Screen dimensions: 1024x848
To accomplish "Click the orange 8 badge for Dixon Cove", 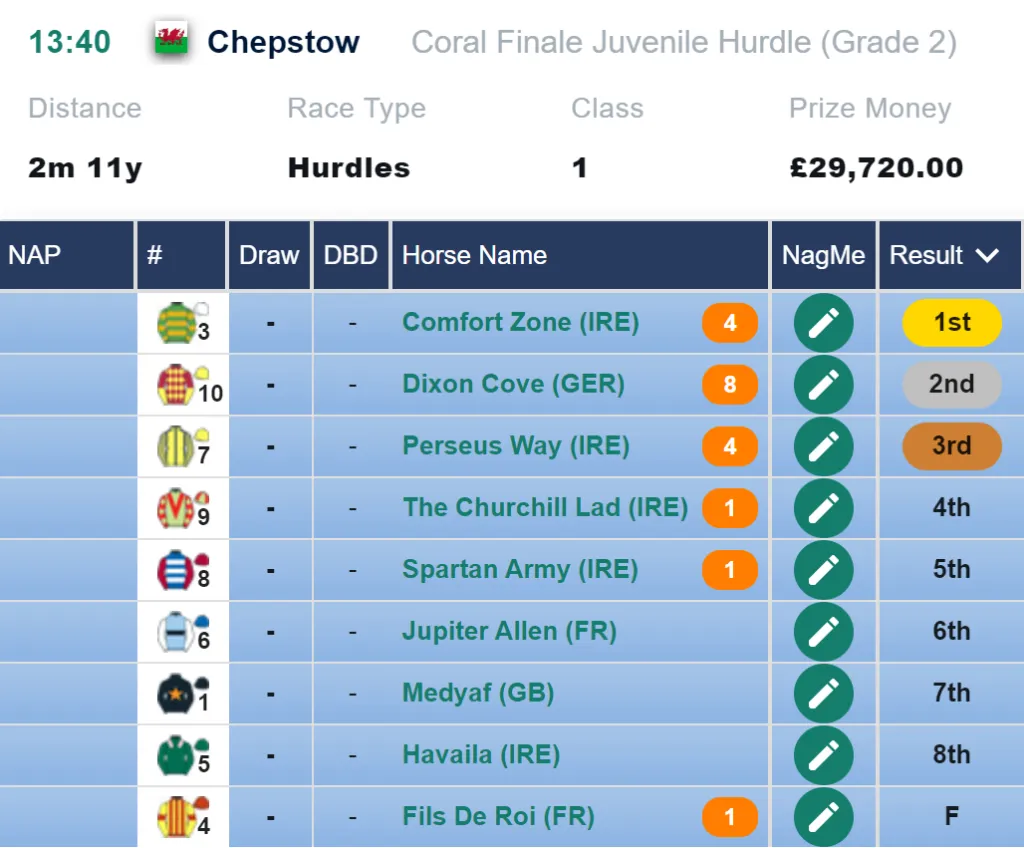I will [729, 384].
